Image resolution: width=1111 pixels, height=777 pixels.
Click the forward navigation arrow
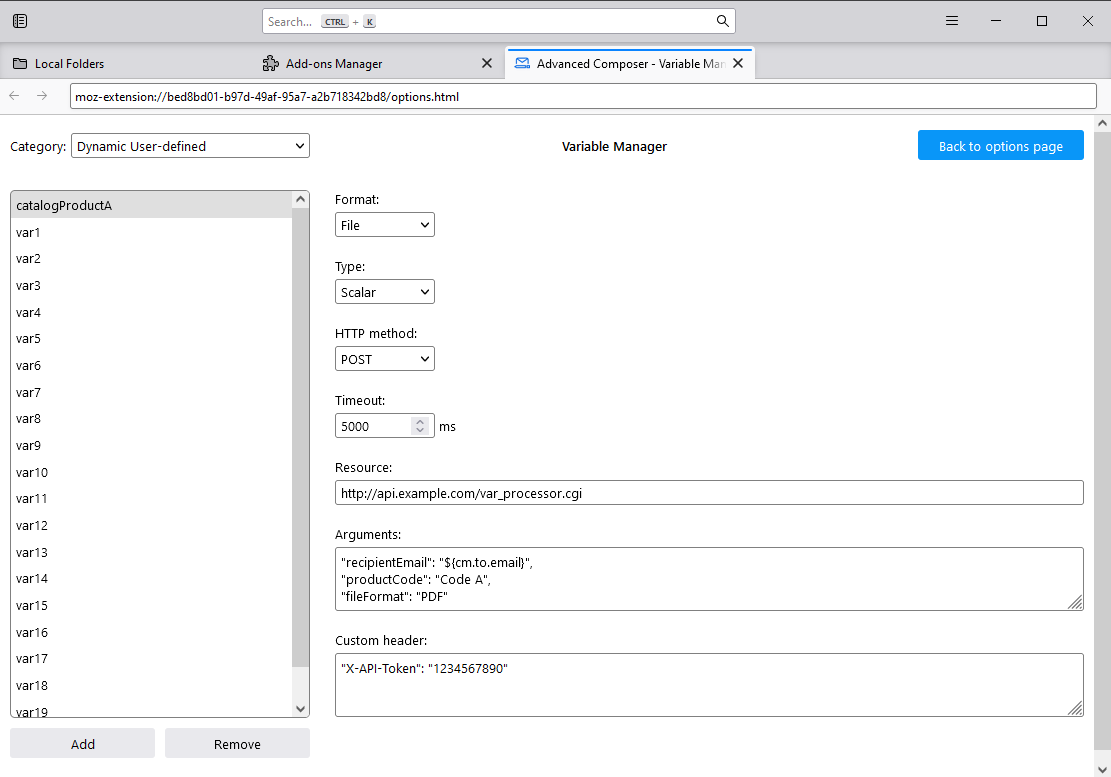42,96
